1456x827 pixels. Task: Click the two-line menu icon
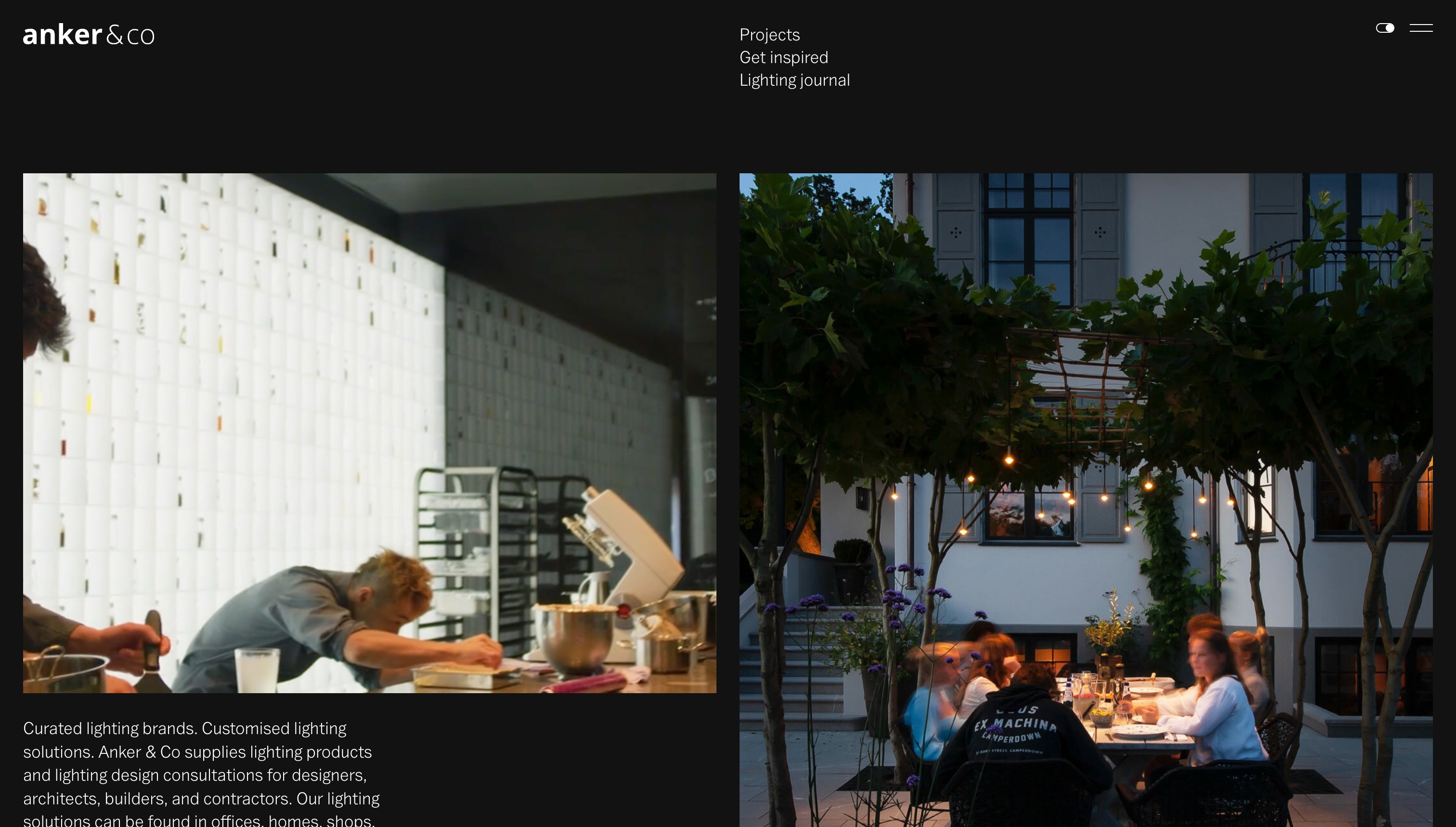coord(1421,28)
